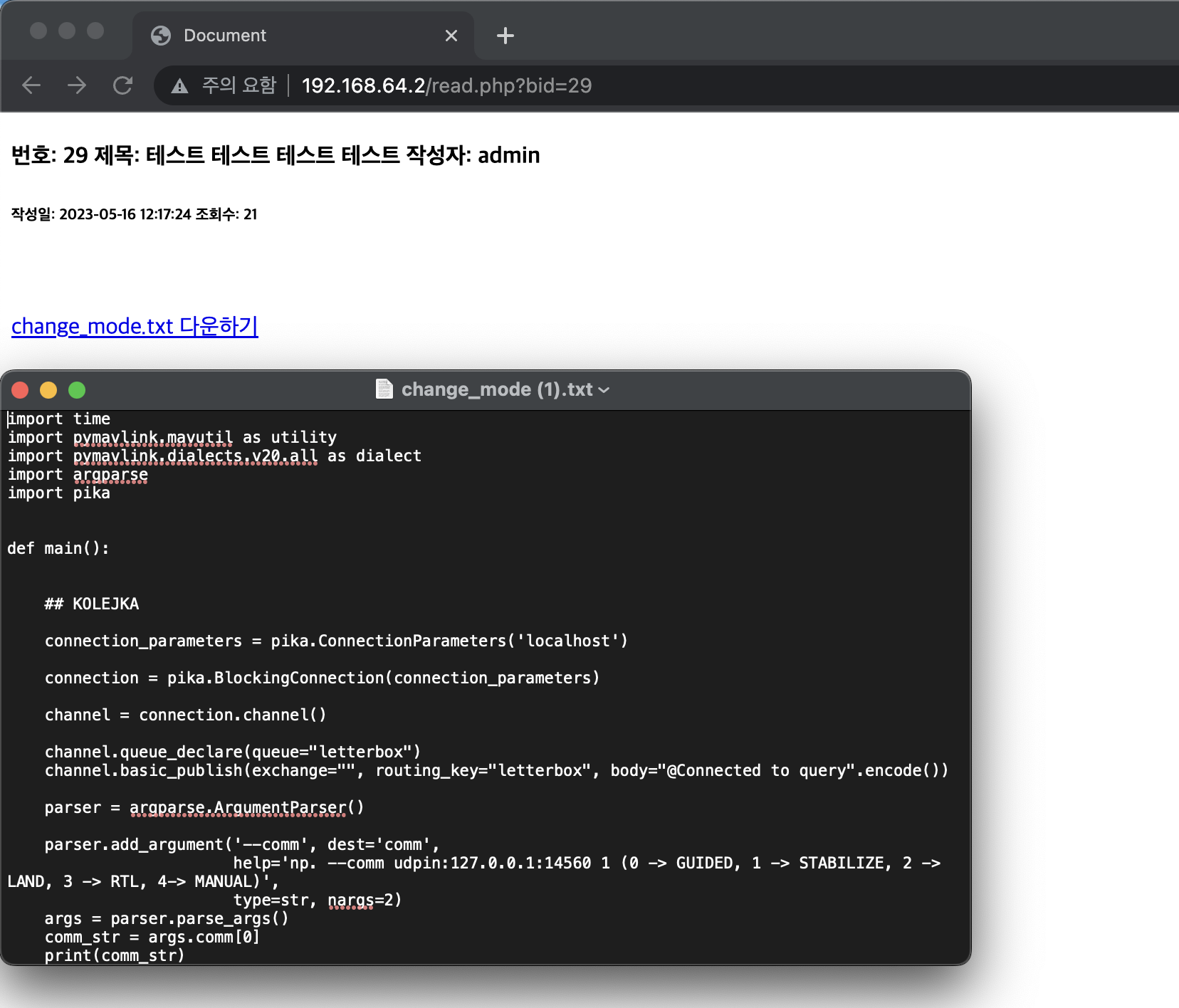Click 'argparse.ArgumentParser()' in parser line
The image size is (1179, 1008).
[x=246, y=807]
